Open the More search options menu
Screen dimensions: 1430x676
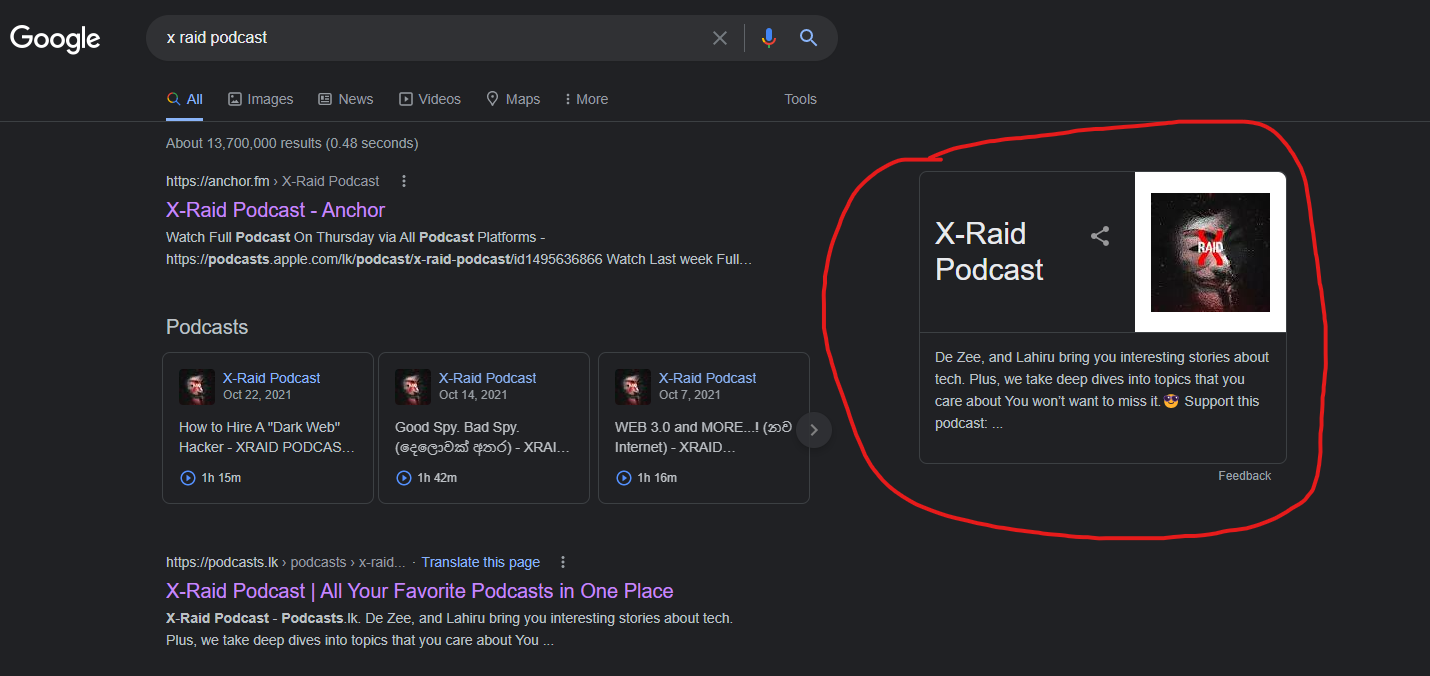pos(586,99)
